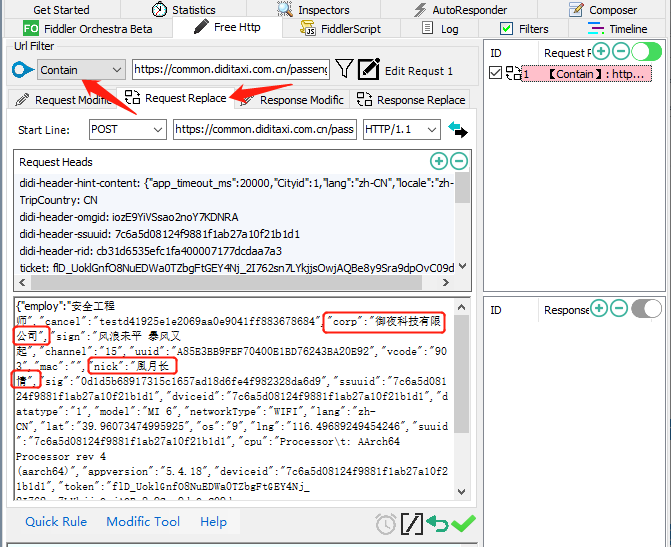Click the funnel filter icon
Screen dimensions: 671x547
344,68
